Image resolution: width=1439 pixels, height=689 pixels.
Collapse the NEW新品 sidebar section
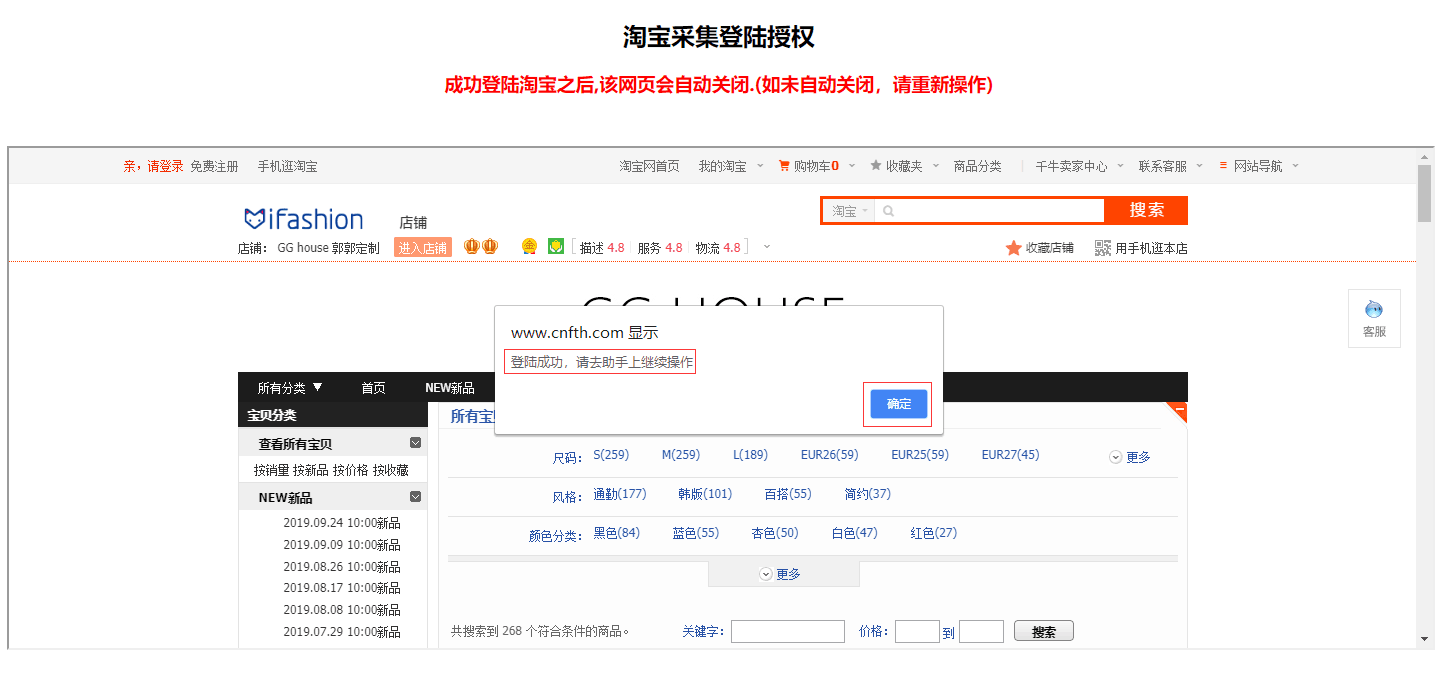[x=416, y=497]
